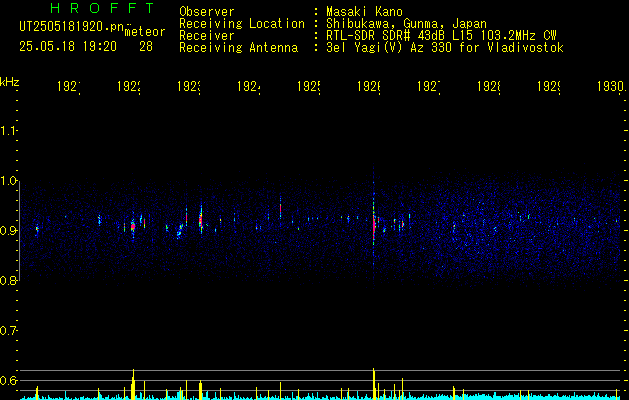
Task: Click the "meteor" label under the filename
Action: pyautogui.click(x=145, y=32)
